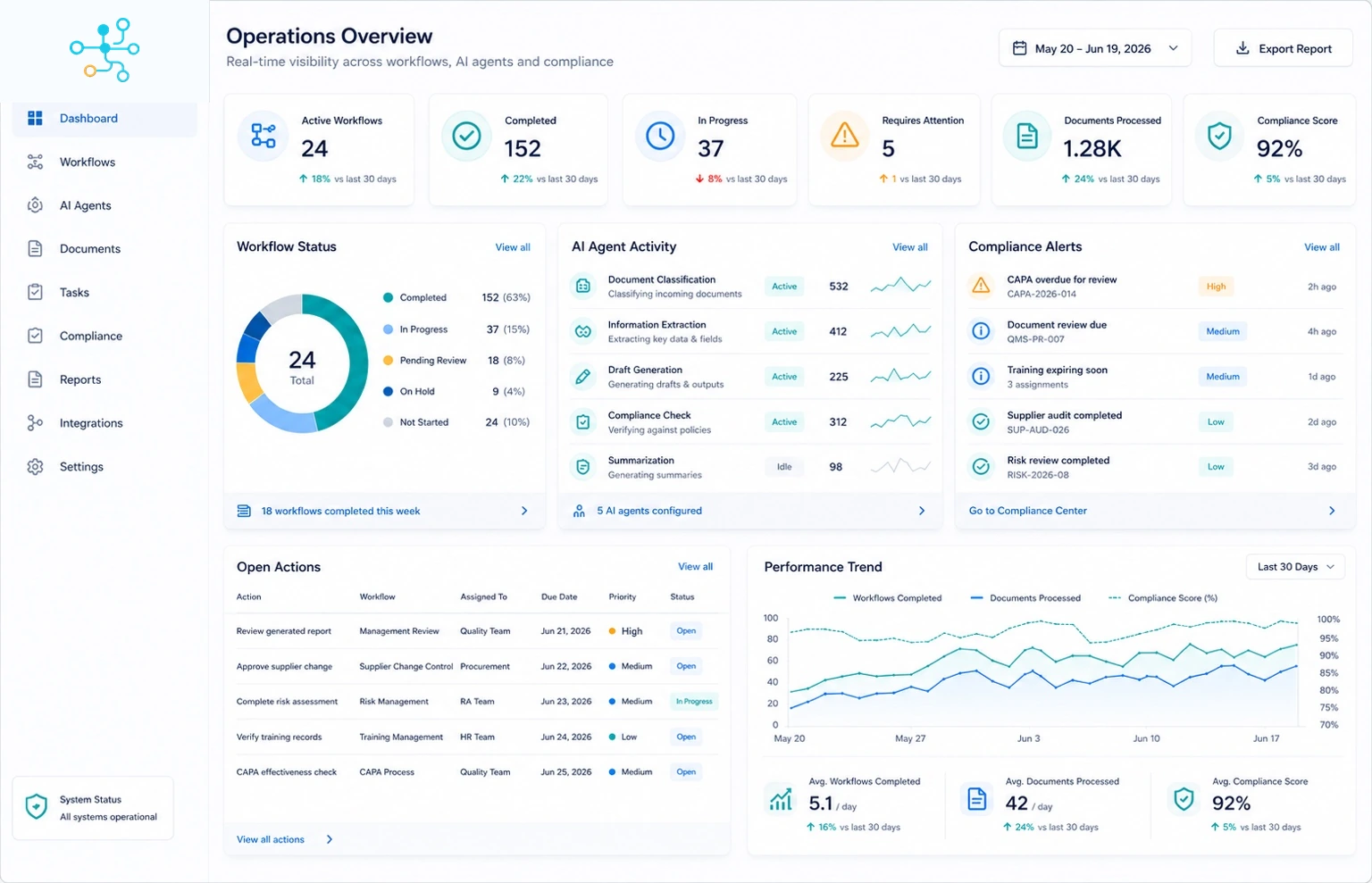The image size is (1372, 883).
Task: Expand the 18 workflows completed this week row
Action: (384, 511)
